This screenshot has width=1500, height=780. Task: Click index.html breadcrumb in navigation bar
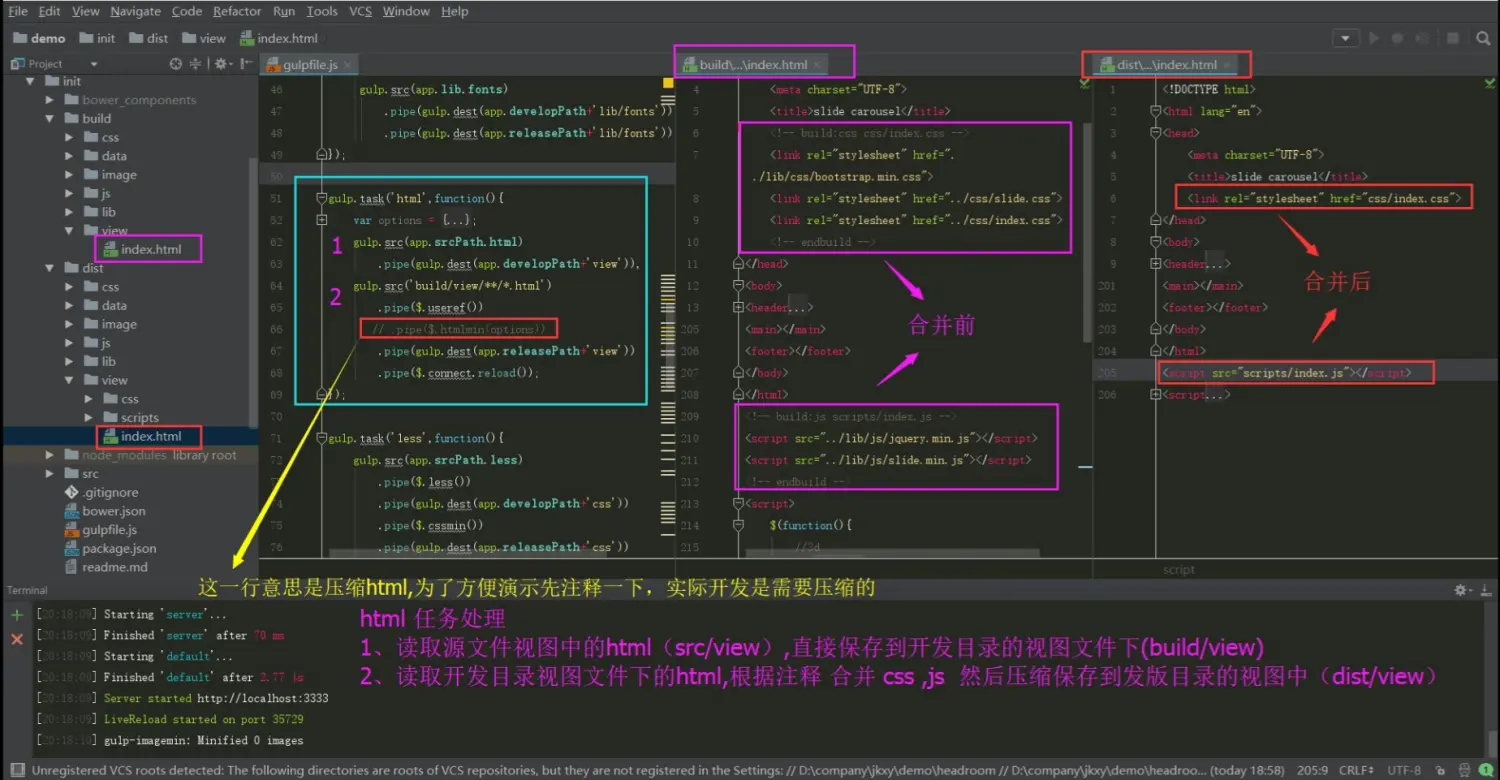click(x=279, y=38)
